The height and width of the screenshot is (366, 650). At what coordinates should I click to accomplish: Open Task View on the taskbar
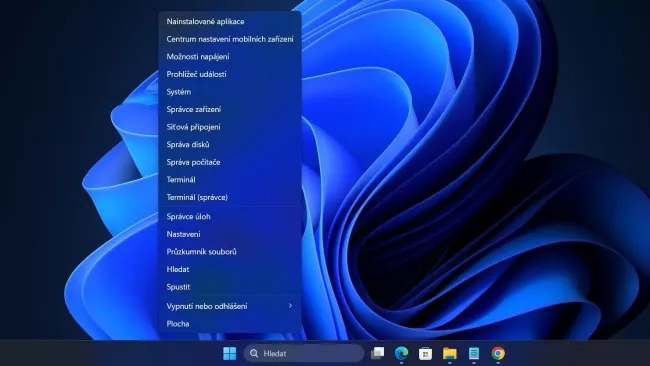pos(377,353)
